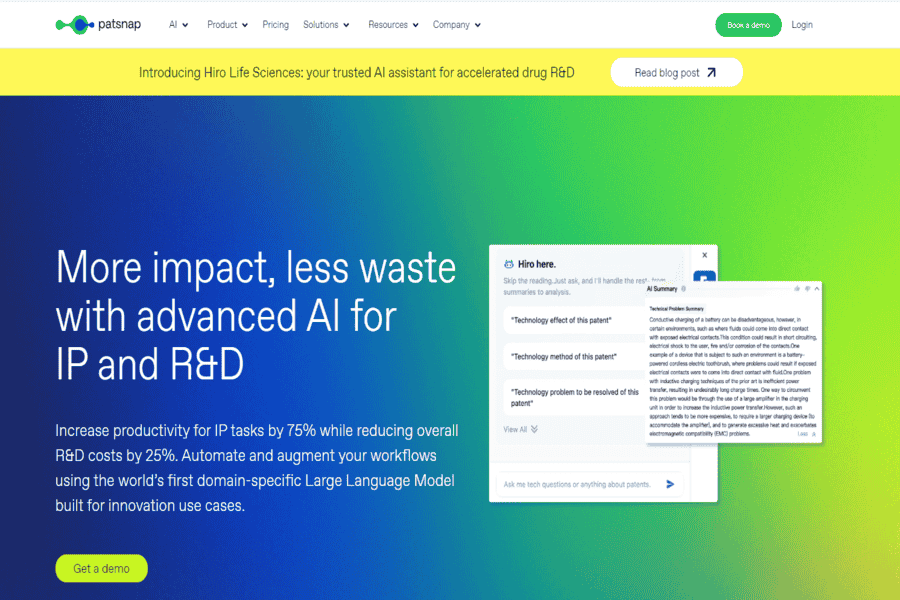Give the AI Summary a thumbs down
The width and height of the screenshot is (900, 600).
pos(807,289)
